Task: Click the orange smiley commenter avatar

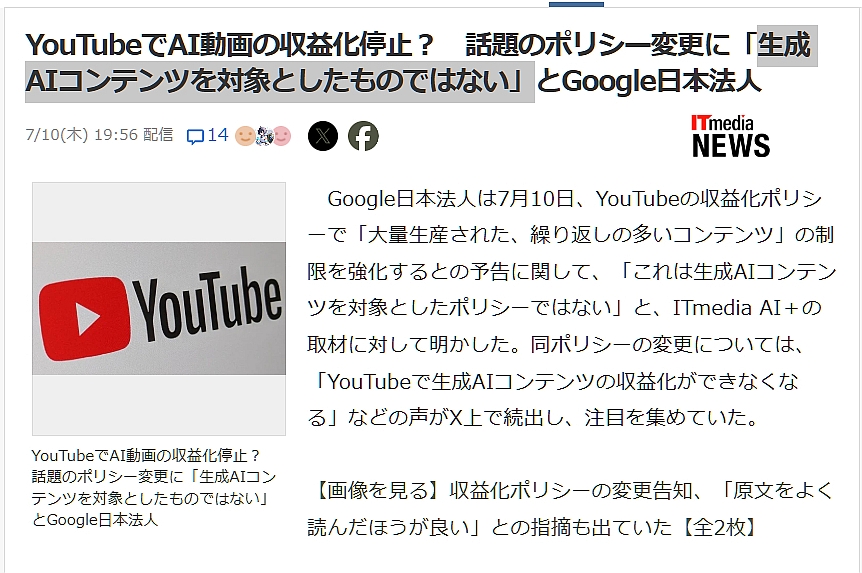Action: tap(245, 136)
